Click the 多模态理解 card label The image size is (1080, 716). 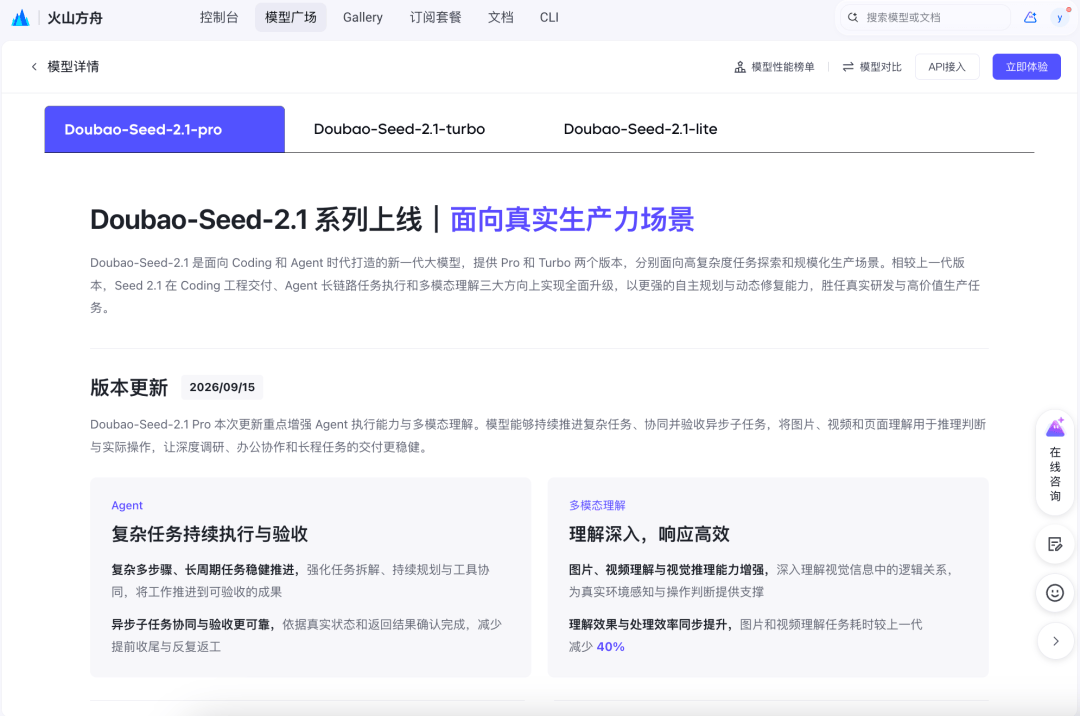pyautogui.click(x=597, y=505)
